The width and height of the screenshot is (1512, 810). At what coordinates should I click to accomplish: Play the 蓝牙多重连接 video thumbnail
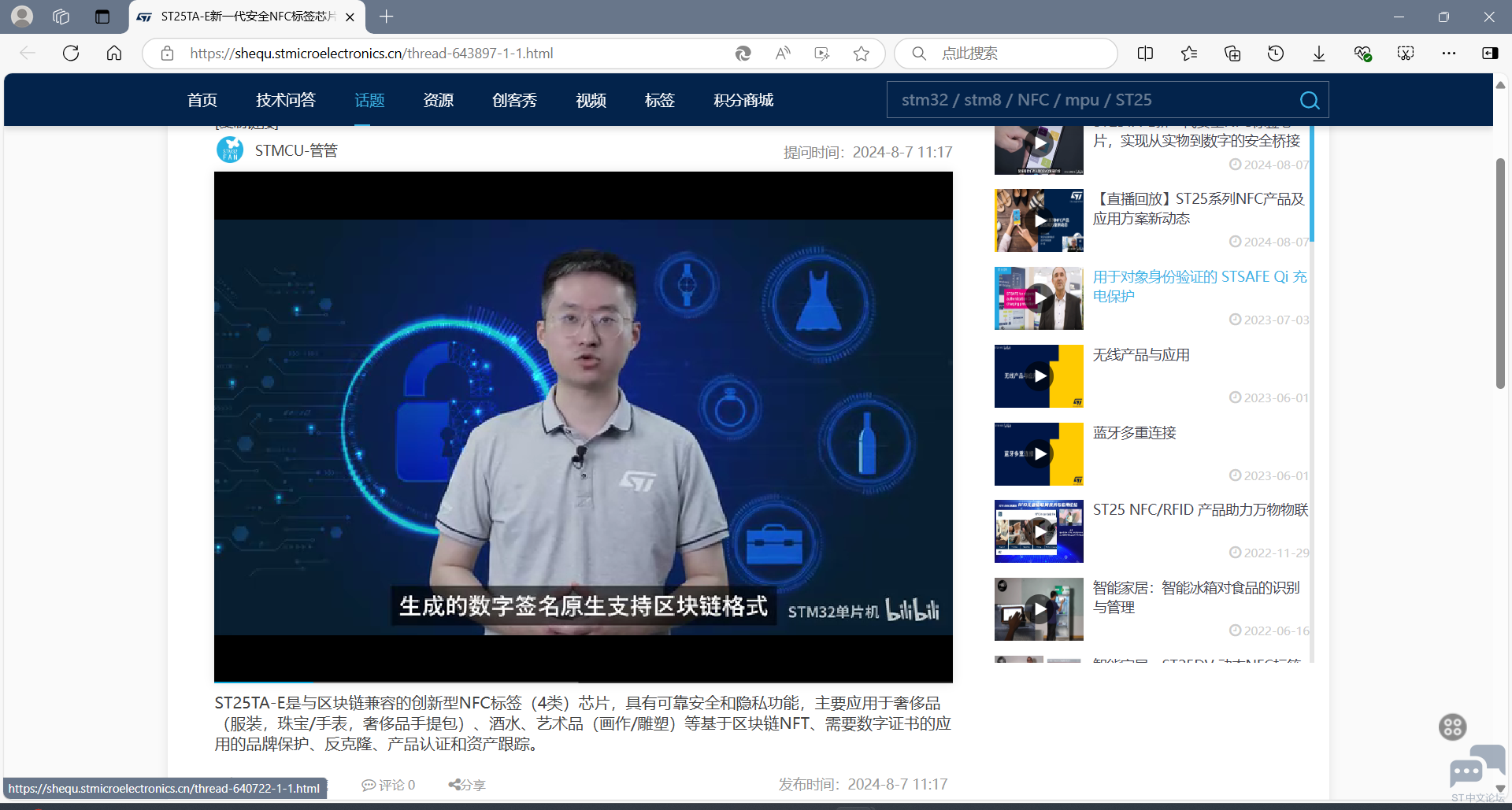point(1039,454)
